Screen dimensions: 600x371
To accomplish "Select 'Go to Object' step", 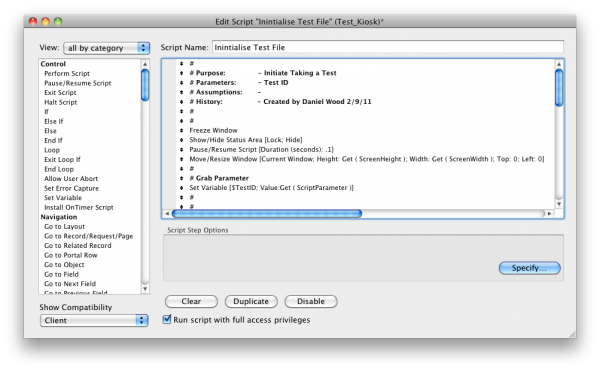I will tap(64, 265).
